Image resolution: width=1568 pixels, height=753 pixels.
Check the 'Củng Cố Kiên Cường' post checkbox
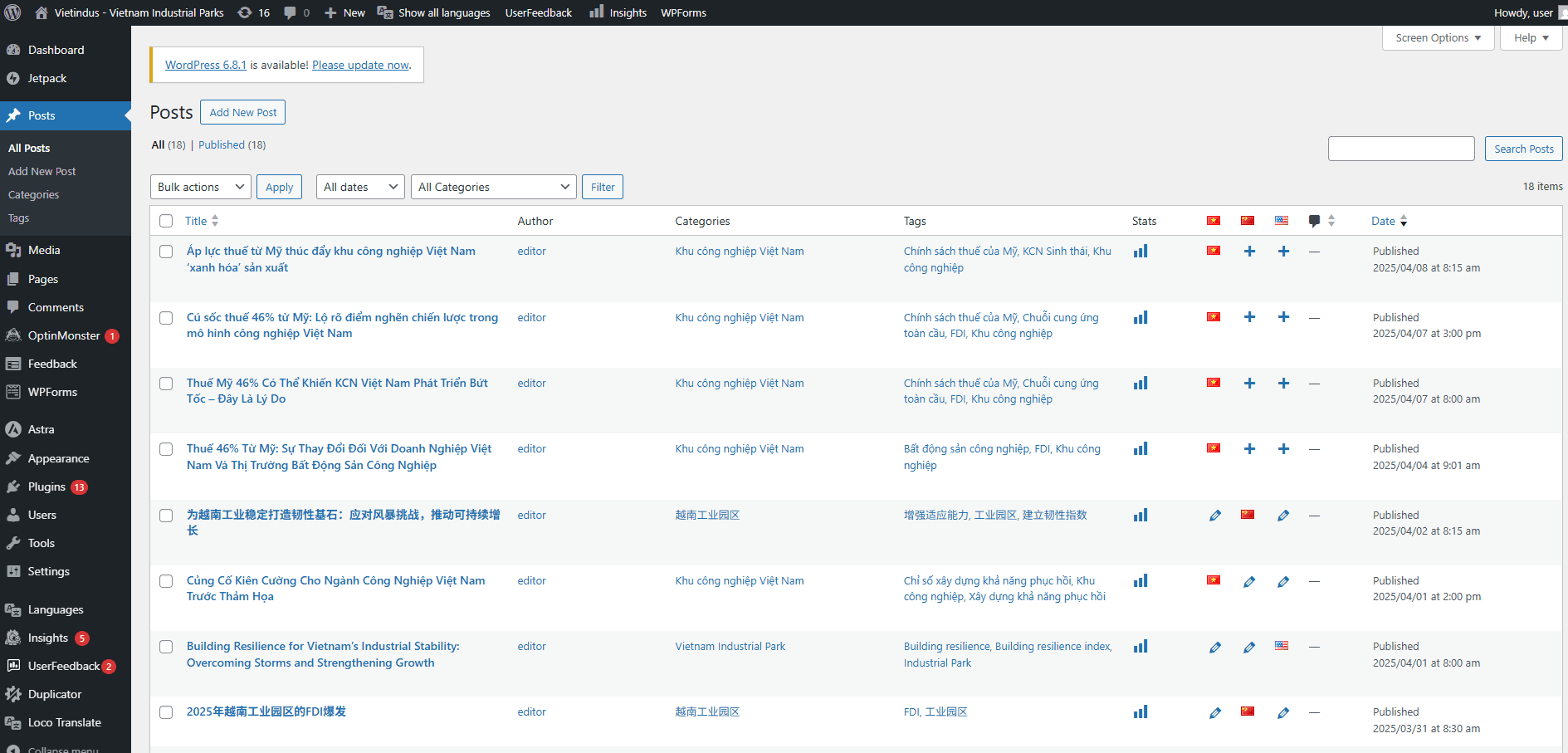pos(166,581)
